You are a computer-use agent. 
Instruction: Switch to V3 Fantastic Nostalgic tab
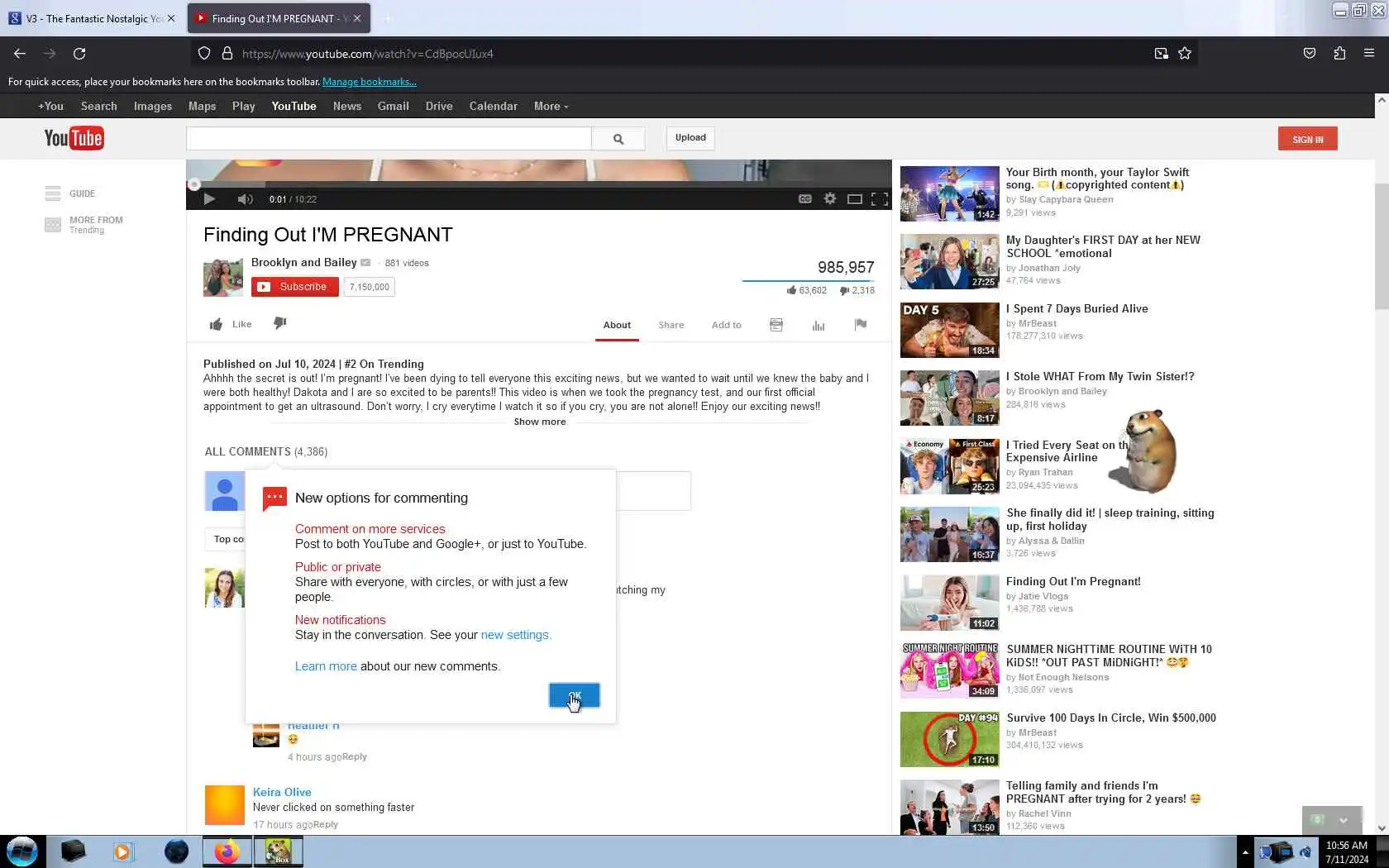(x=93, y=18)
